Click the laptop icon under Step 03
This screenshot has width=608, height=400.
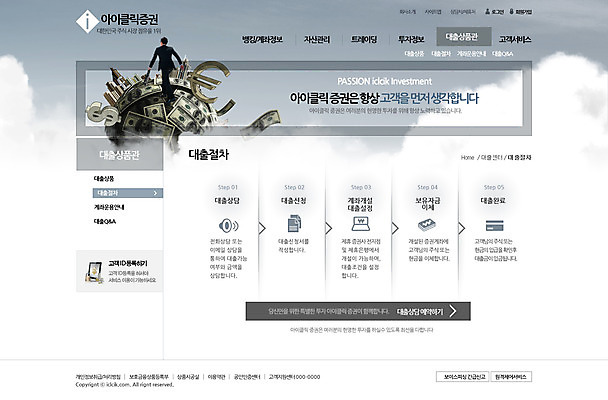pyautogui.click(x=361, y=224)
